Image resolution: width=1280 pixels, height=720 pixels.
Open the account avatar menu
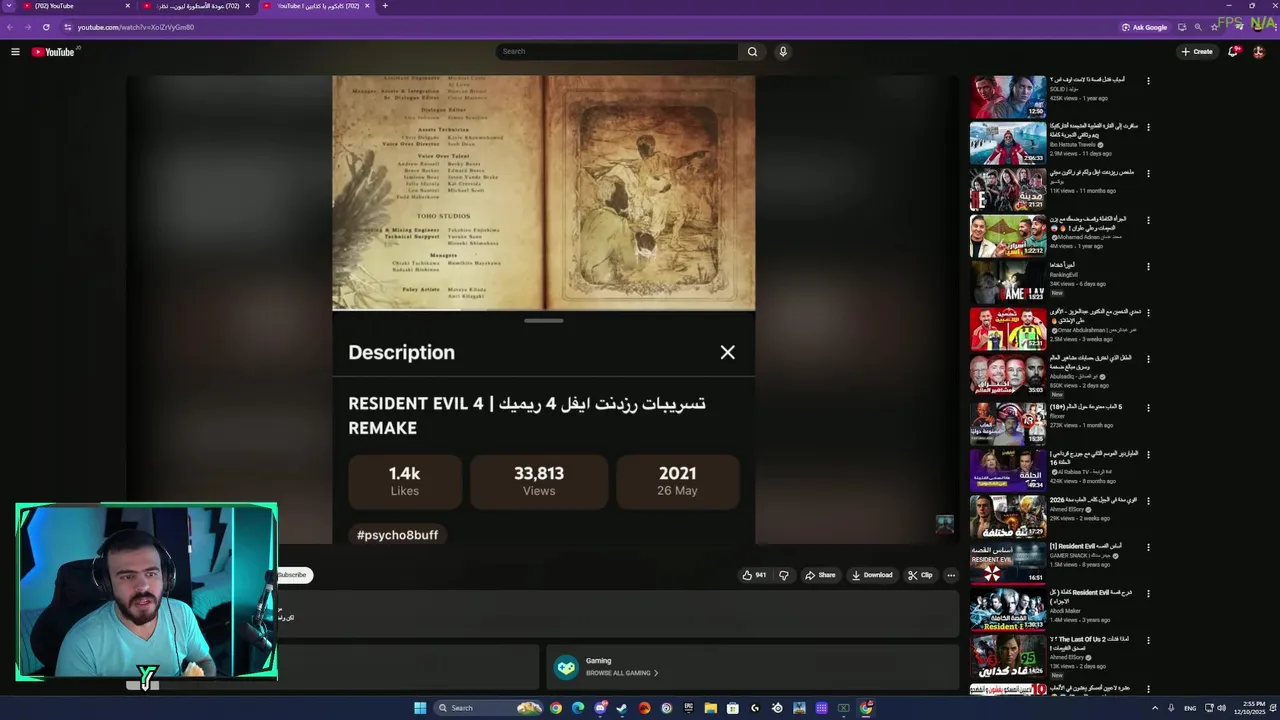pyautogui.click(x=1259, y=52)
